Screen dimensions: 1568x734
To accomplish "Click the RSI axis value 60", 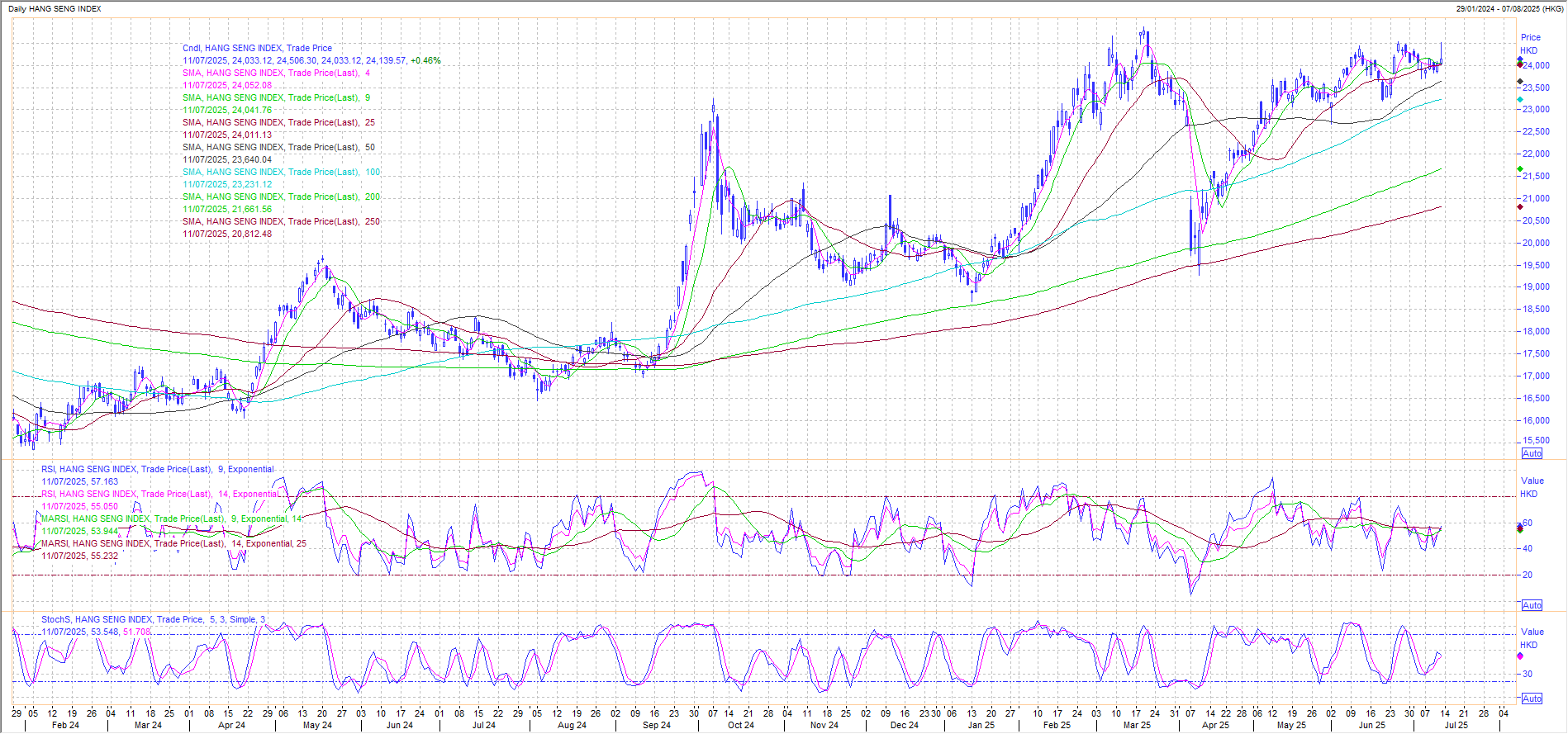I will (x=1527, y=523).
